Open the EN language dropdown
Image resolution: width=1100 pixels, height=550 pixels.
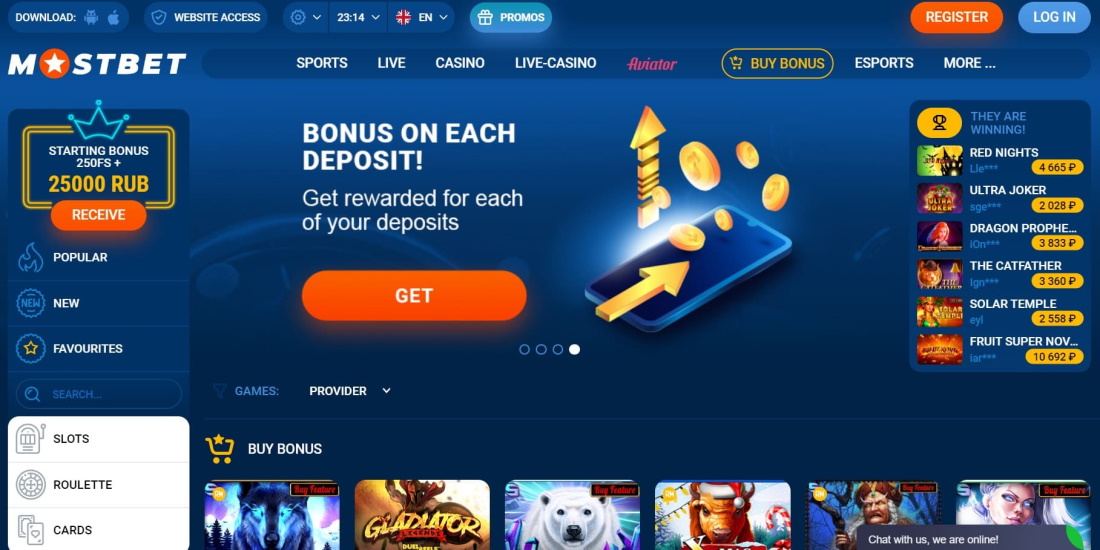point(421,18)
